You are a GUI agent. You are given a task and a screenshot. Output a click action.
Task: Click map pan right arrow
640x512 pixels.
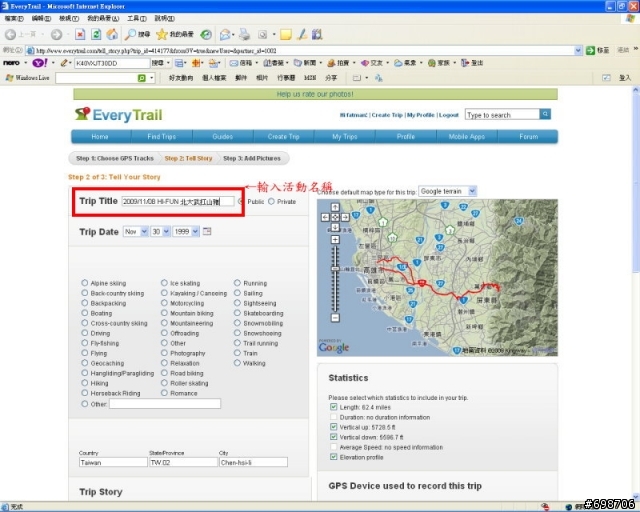(x=345, y=217)
